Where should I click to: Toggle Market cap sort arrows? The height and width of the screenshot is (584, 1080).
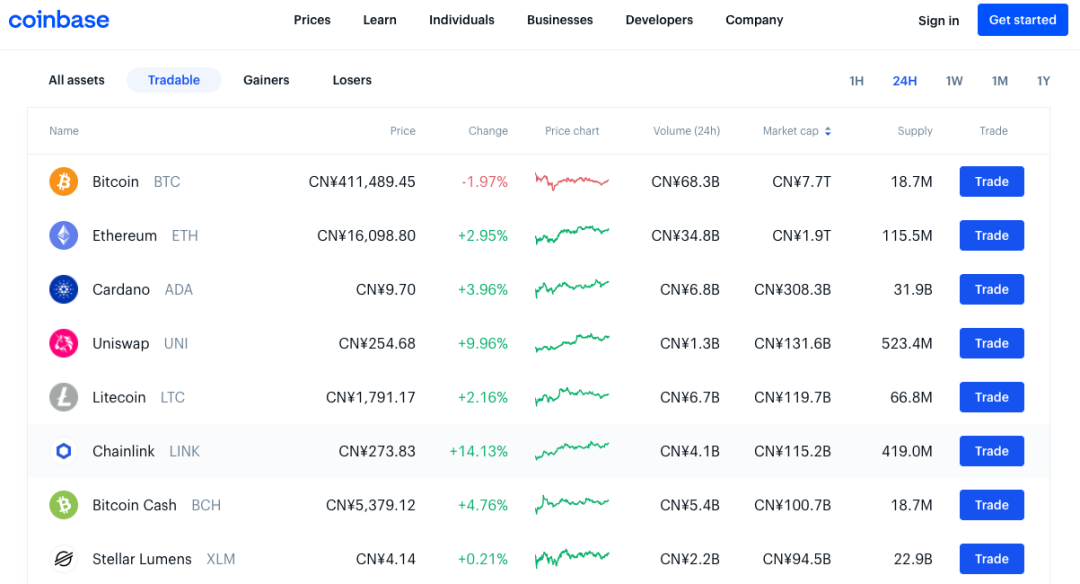click(x=828, y=131)
